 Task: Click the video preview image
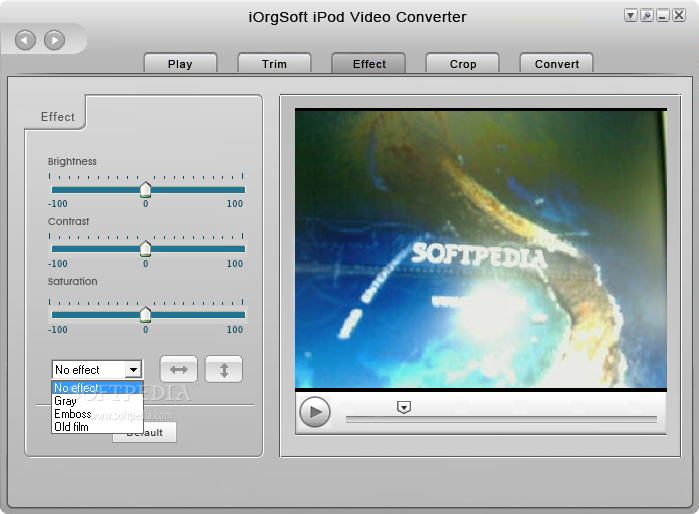(481, 248)
